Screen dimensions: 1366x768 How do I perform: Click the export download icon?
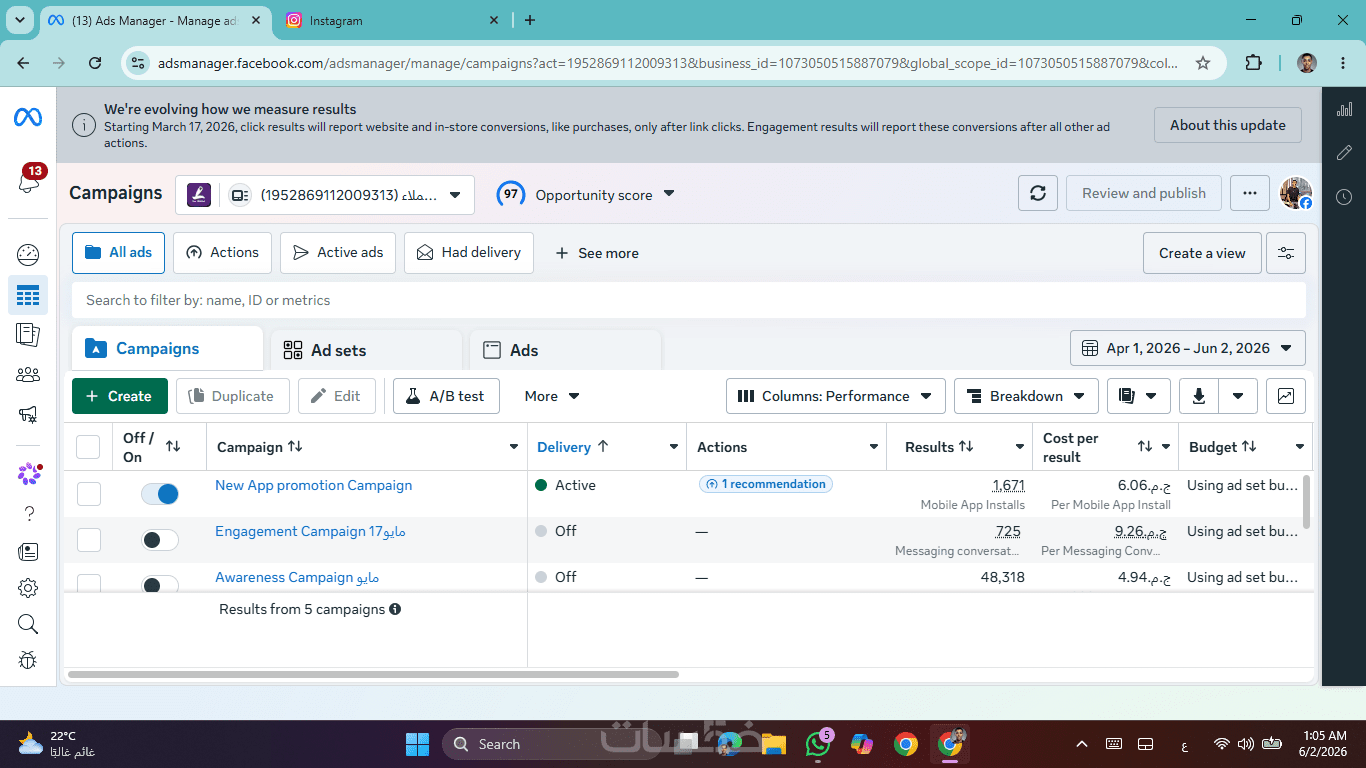(x=1199, y=396)
